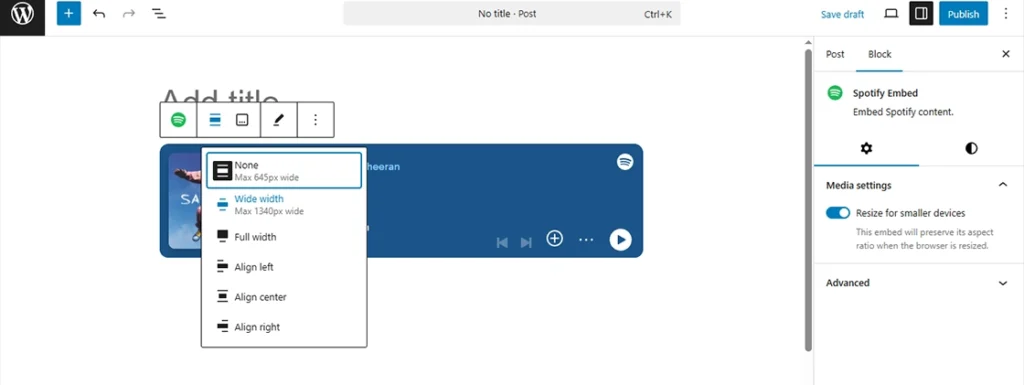The height and width of the screenshot is (385, 1024).
Task: Open the editor options three-dot menu
Action: tap(1006, 14)
